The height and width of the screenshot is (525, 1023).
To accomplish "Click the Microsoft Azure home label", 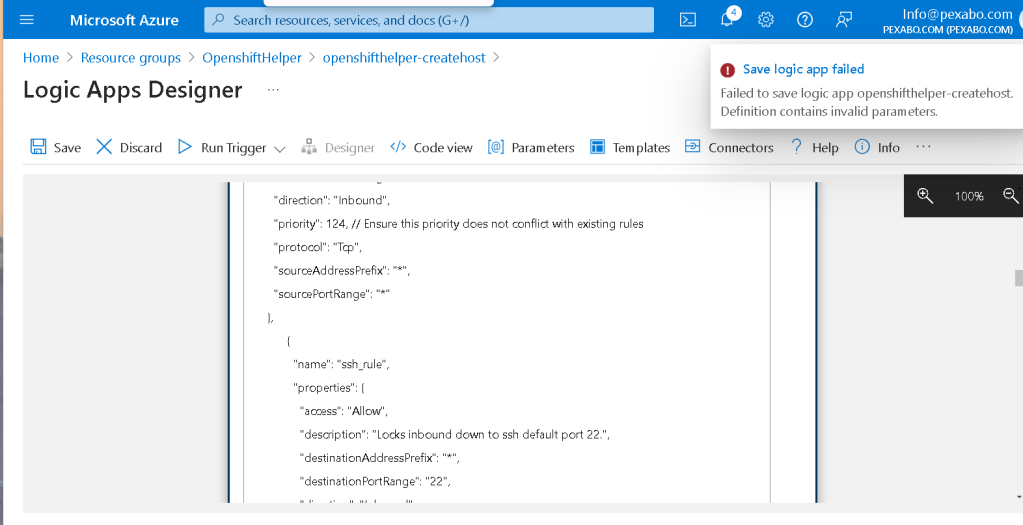I will point(124,20).
